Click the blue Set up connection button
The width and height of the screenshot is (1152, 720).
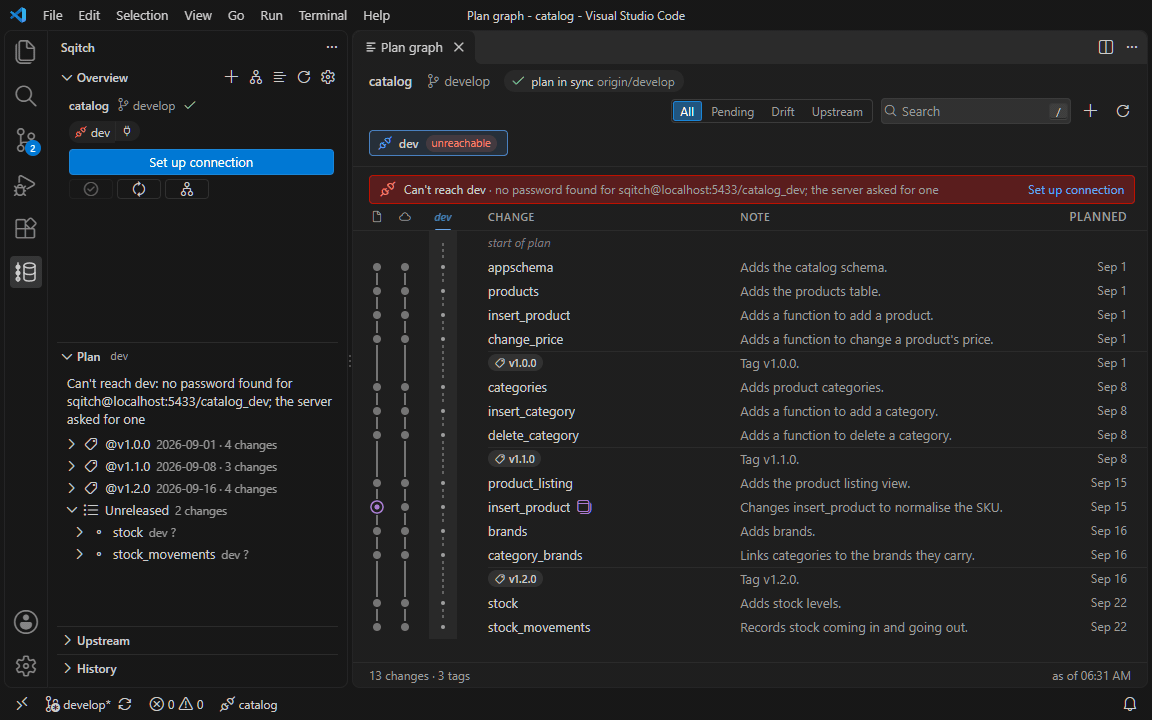click(x=201, y=162)
